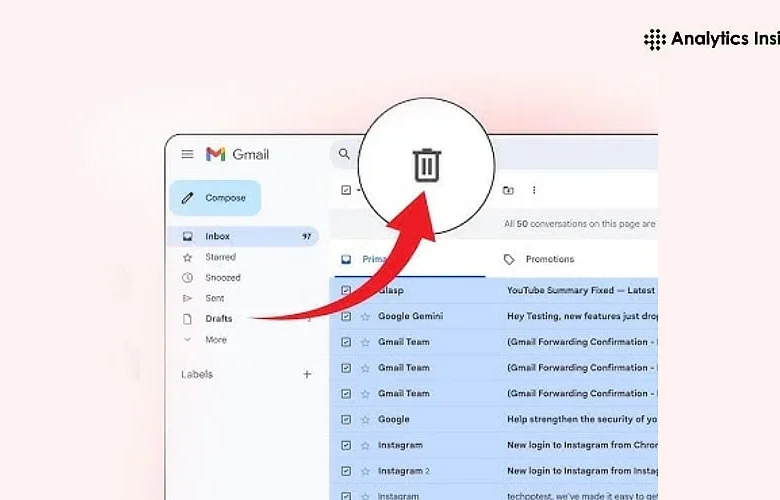
Task: Open the Starred folder
Action: 220,257
